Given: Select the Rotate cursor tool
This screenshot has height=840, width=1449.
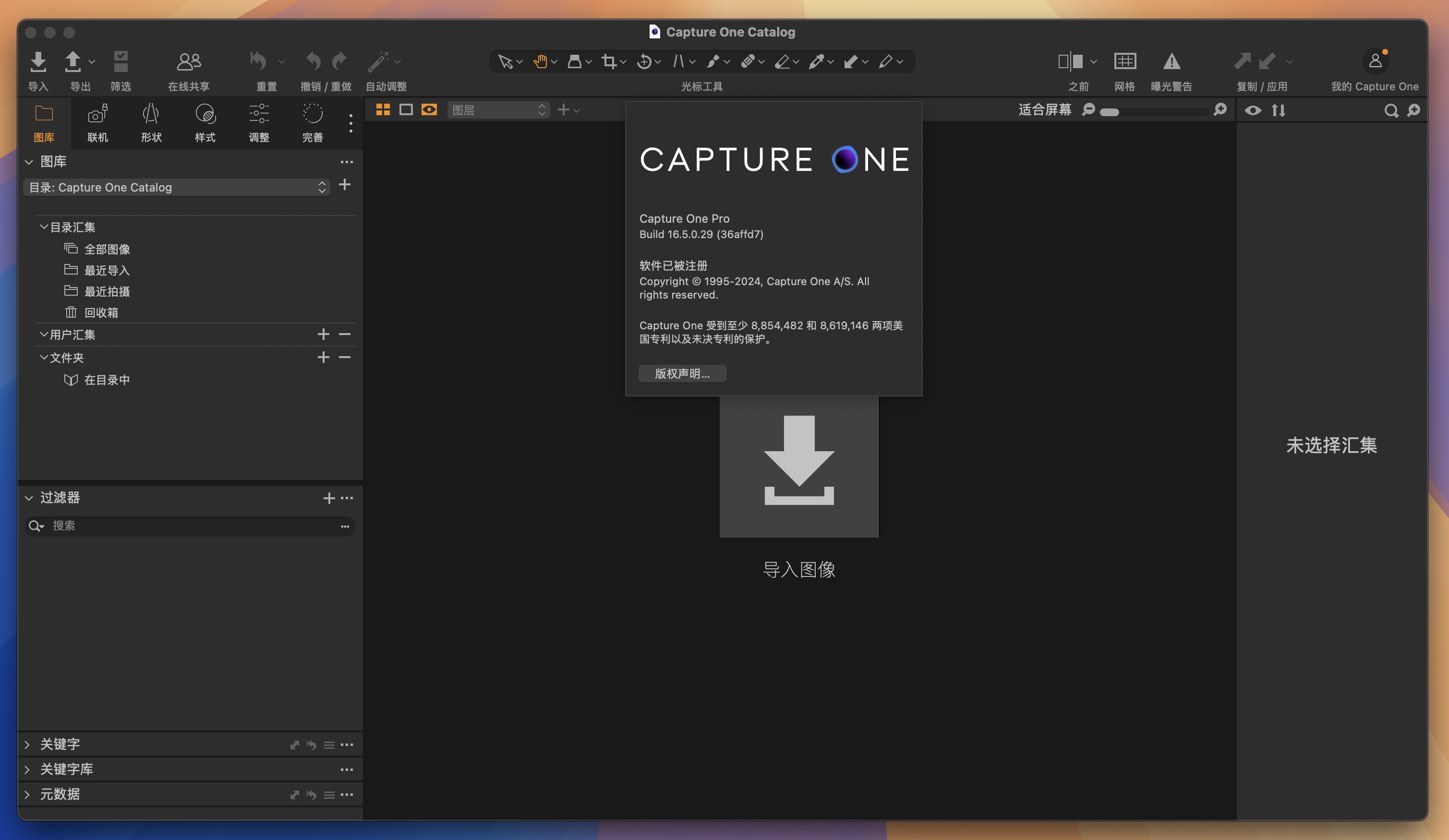Looking at the screenshot, I should point(644,61).
